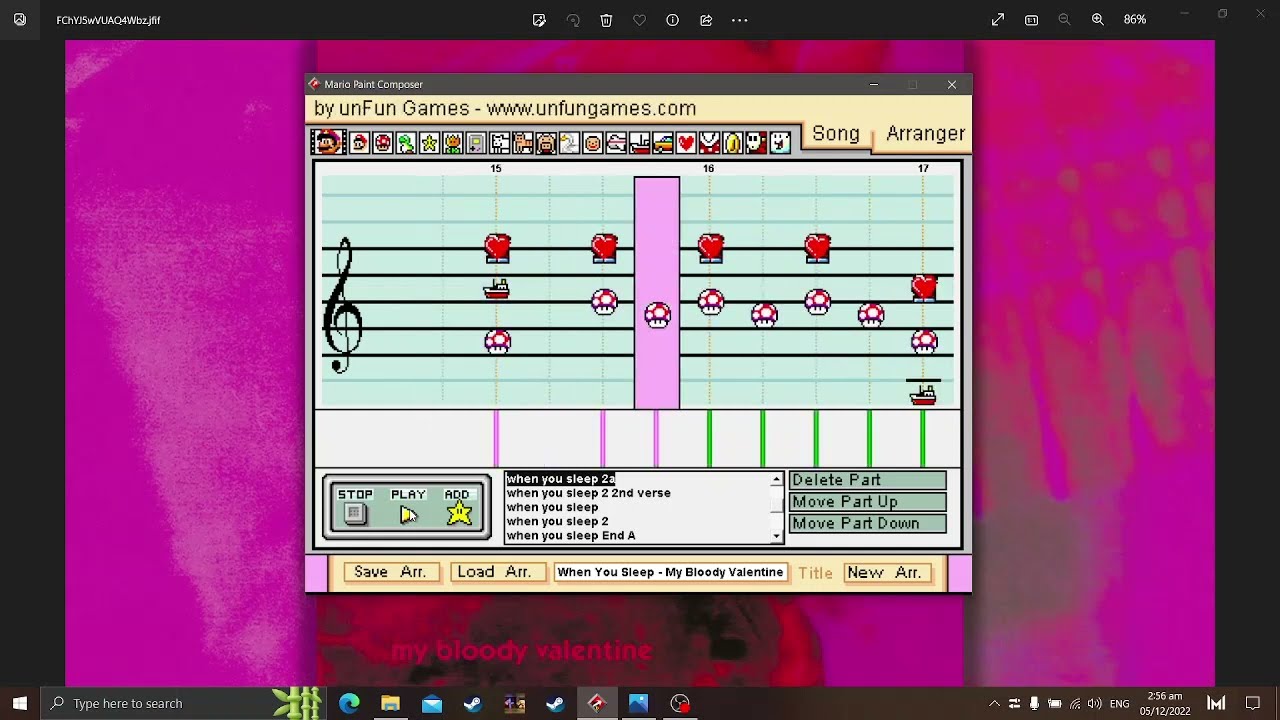
Task: Select the airplane instrument icon
Action: coord(616,143)
